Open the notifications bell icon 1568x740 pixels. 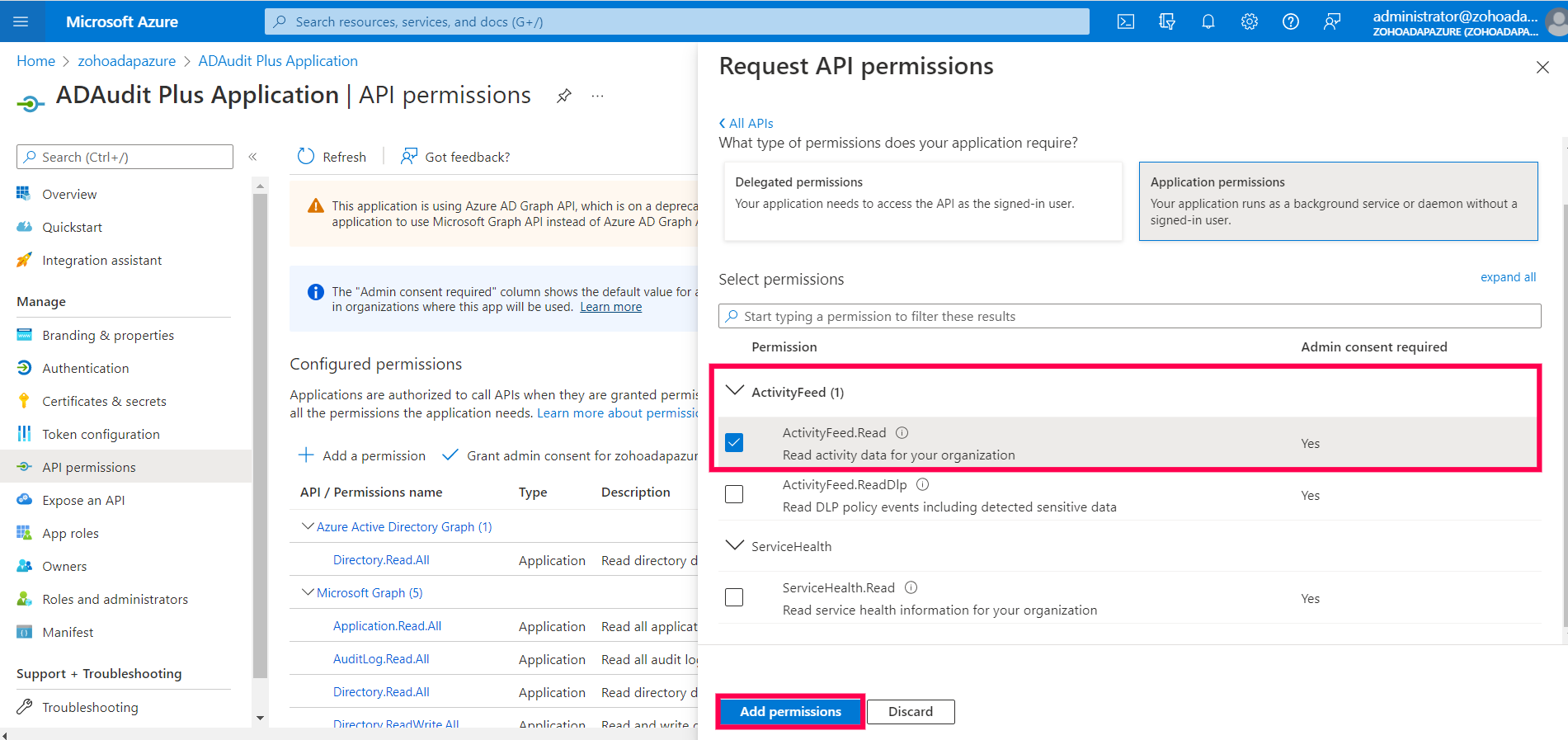(1208, 21)
